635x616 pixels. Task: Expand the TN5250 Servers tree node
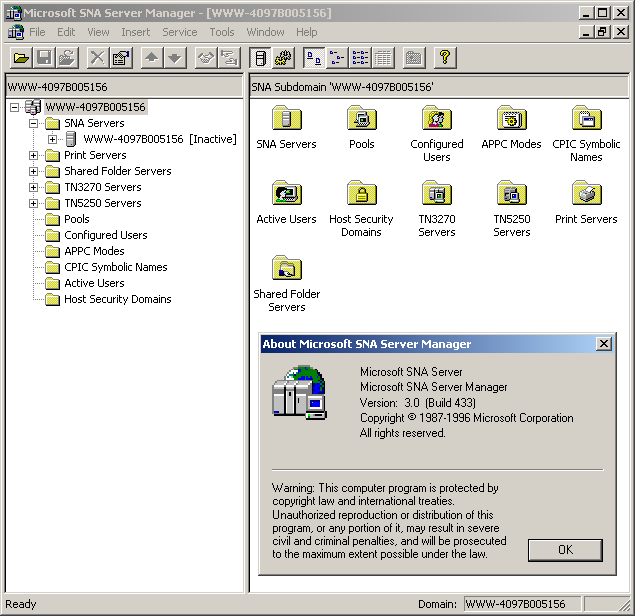pyautogui.click(x=34, y=203)
